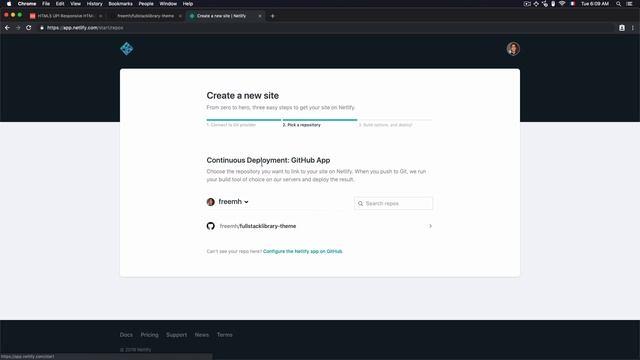The width and height of the screenshot is (640, 360).
Task: Click the browser back arrow
Action: point(7,28)
